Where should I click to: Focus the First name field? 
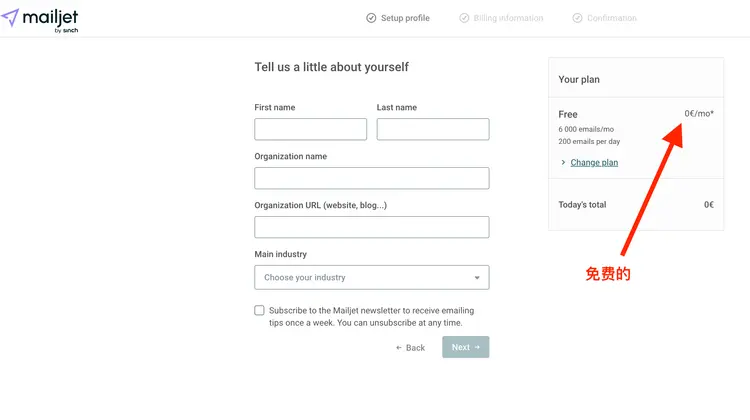coord(310,129)
